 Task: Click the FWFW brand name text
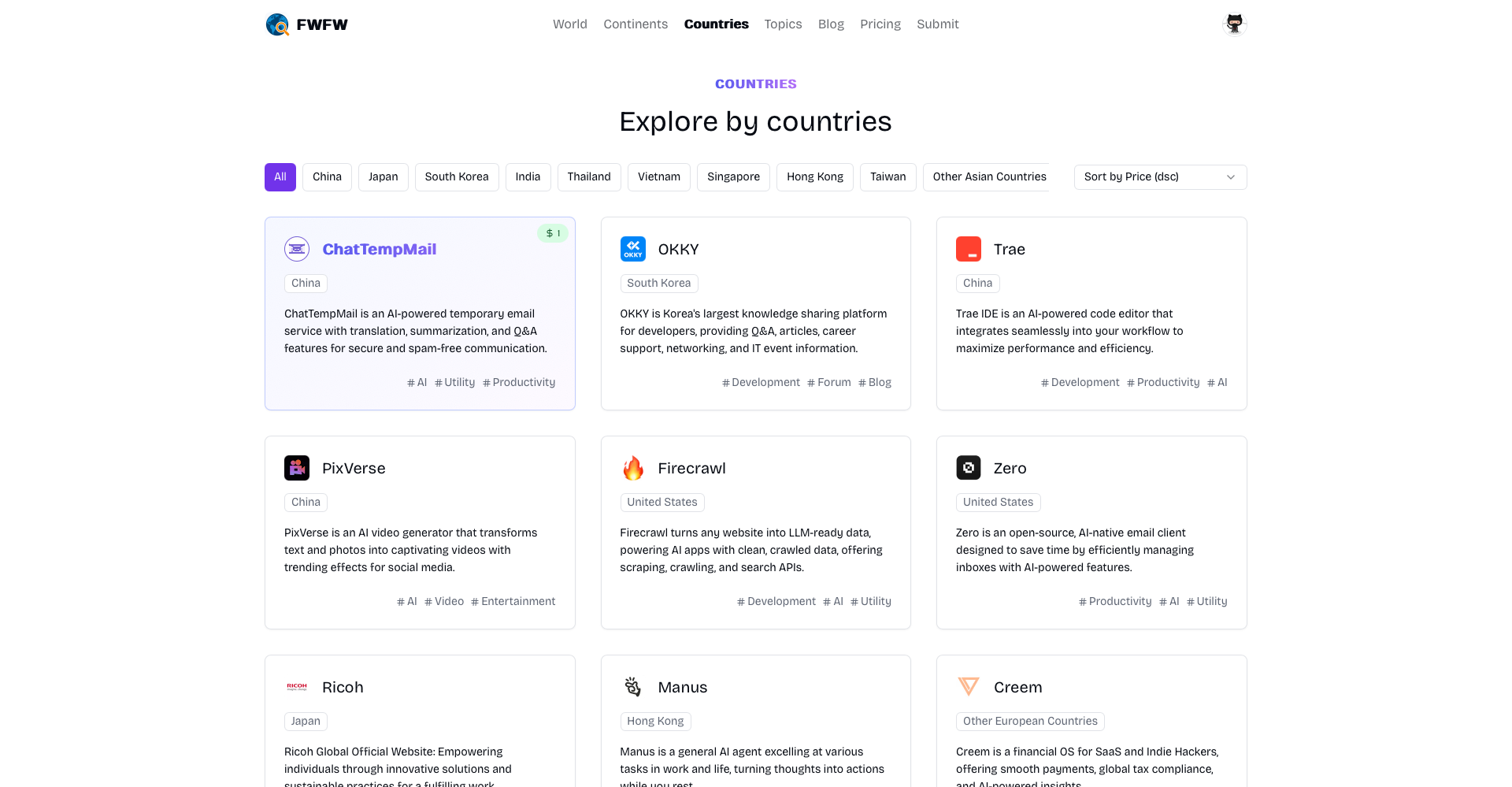click(322, 24)
